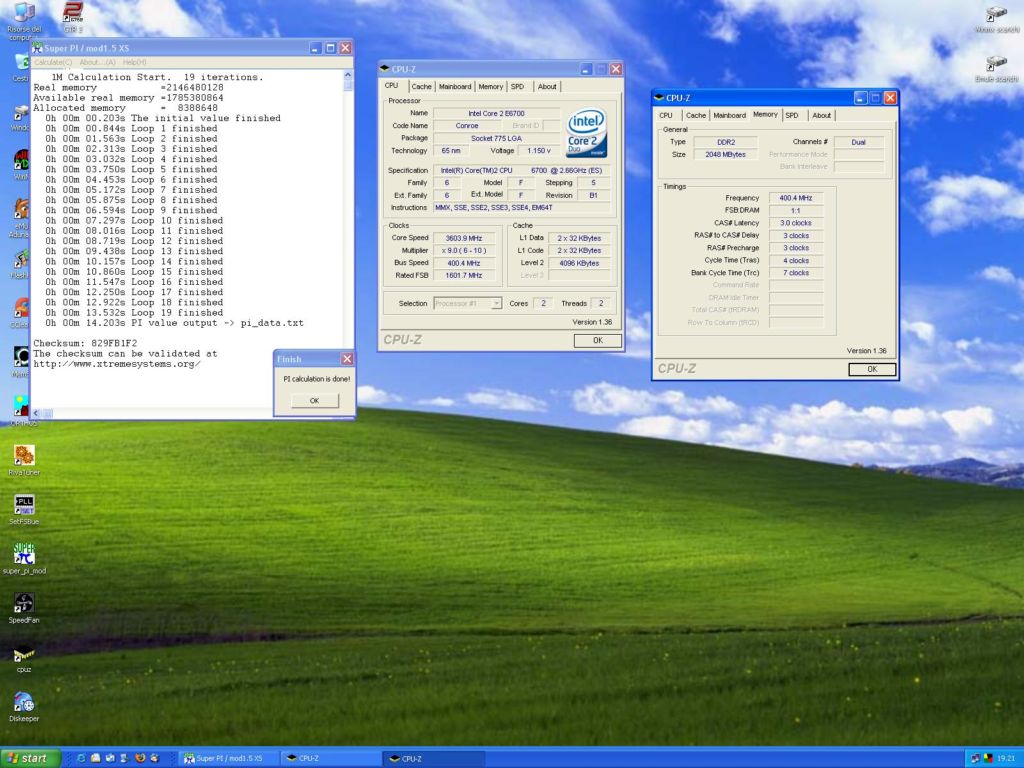Click the CAS# Latency value 3.0 clocks
The width and height of the screenshot is (1024, 768).
(795, 223)
